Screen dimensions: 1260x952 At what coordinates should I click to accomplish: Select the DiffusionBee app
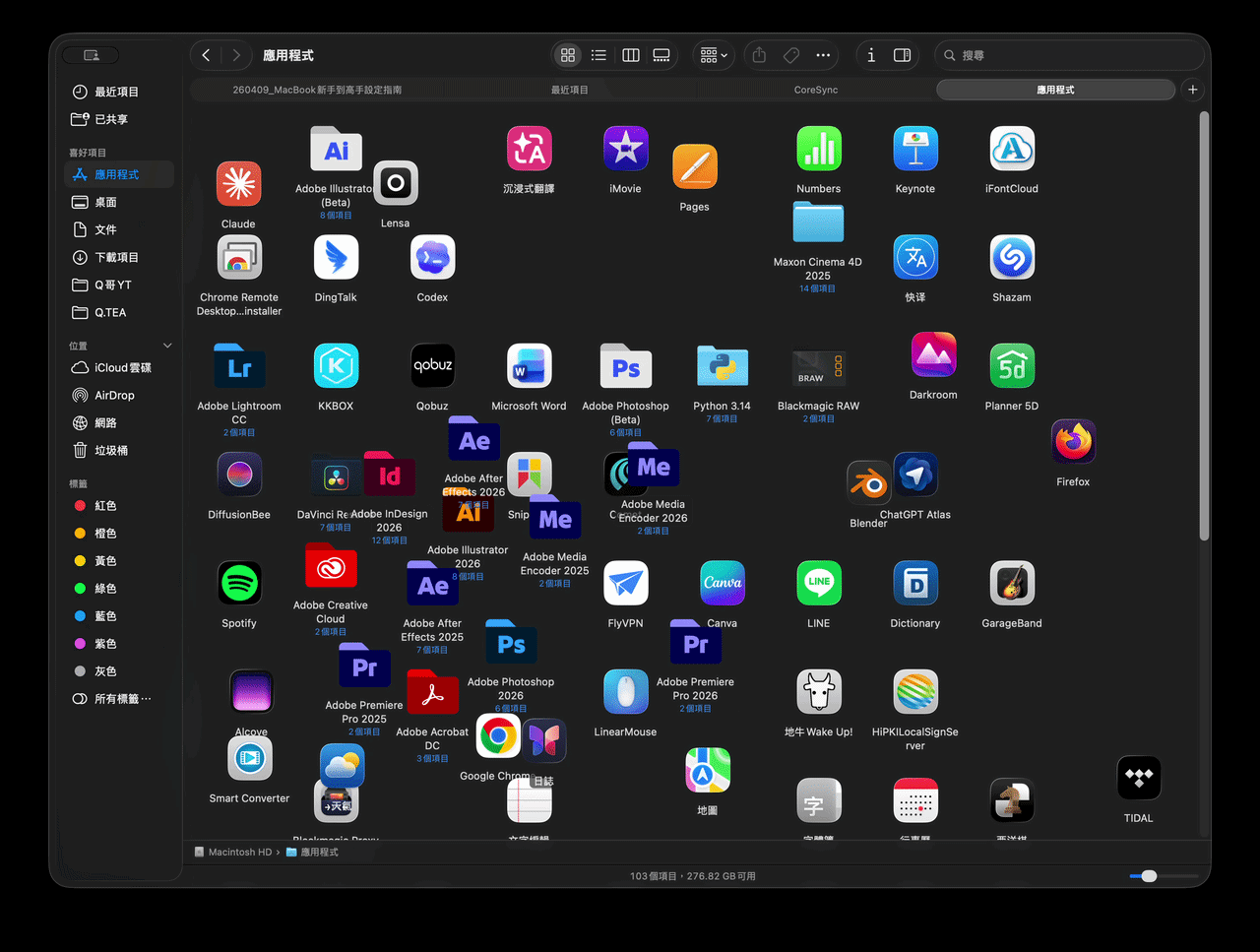[x=239, y=475]
